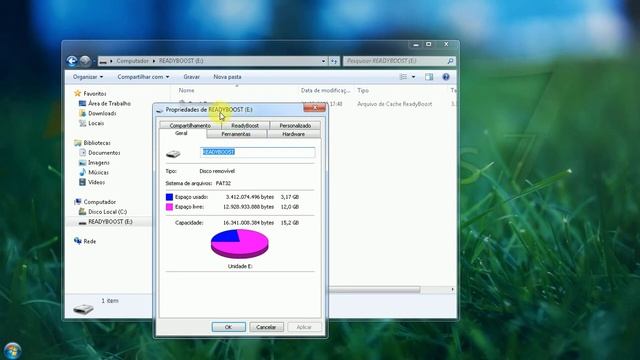This screenshot has width=640, height=360.
Task: Switch to the Compartilhamento tab
Action: (190, 126)
